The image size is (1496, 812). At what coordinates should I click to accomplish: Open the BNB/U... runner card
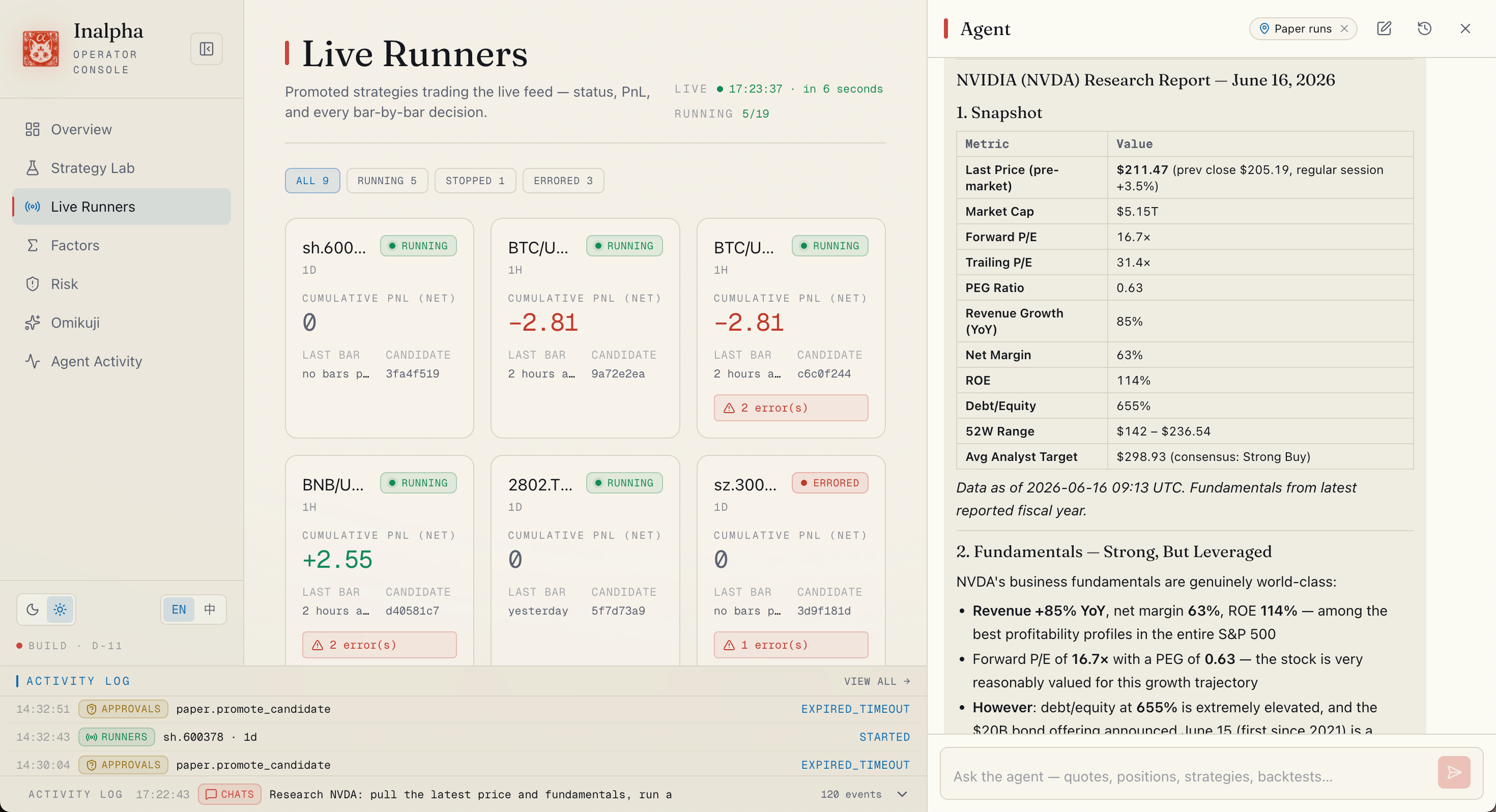click(x=379, y=561)
